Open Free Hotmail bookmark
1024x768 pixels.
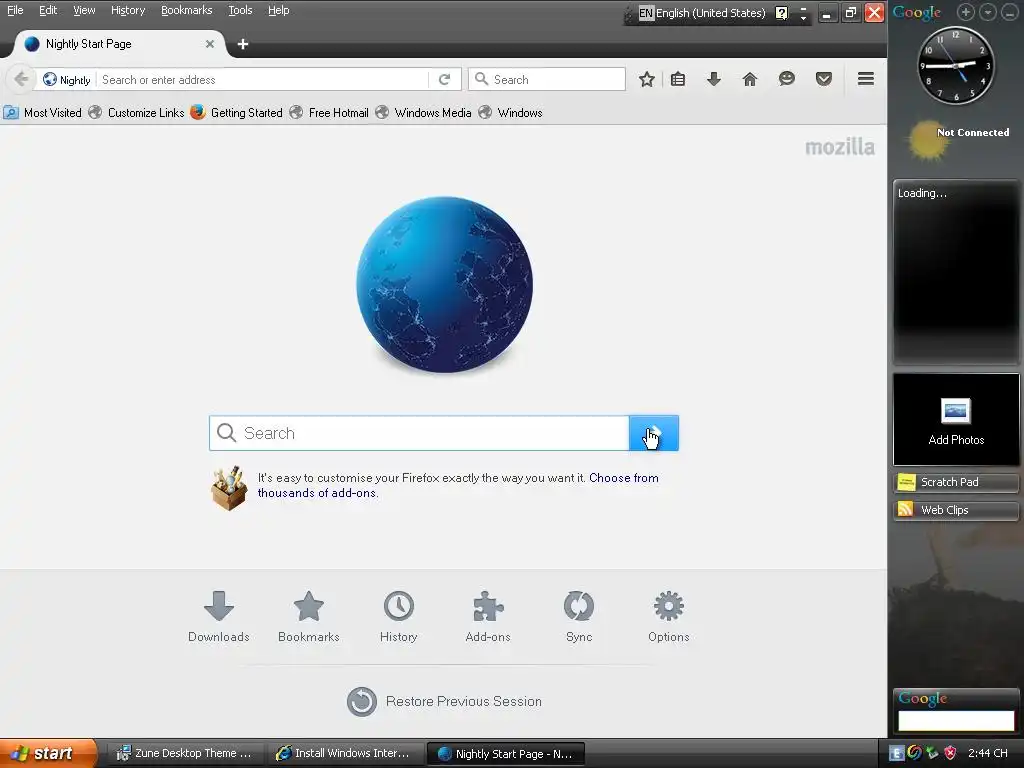[x=329, y=112]
